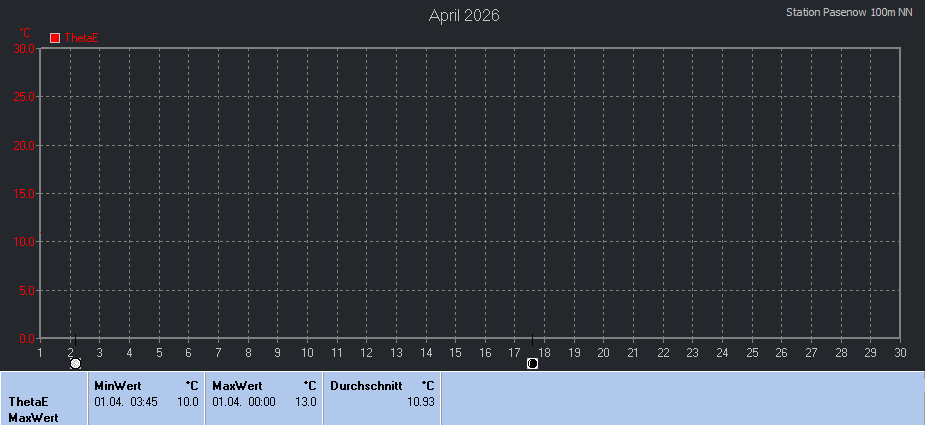Click the red °C unit label above the y-axis
This screenshot has width=925, height=425.
pos(25,33)
